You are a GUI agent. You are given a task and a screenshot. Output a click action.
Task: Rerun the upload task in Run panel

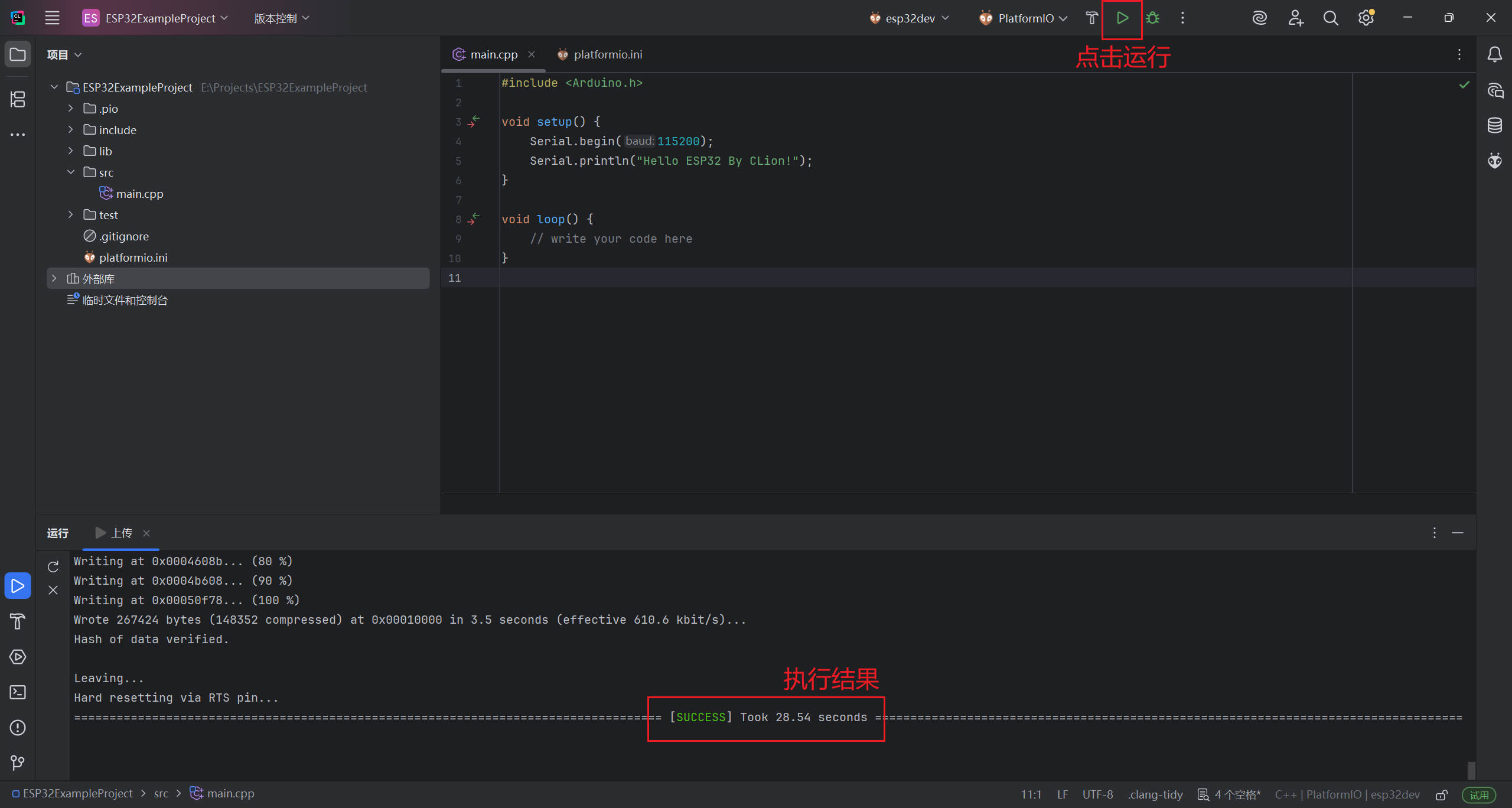(53, 567)
